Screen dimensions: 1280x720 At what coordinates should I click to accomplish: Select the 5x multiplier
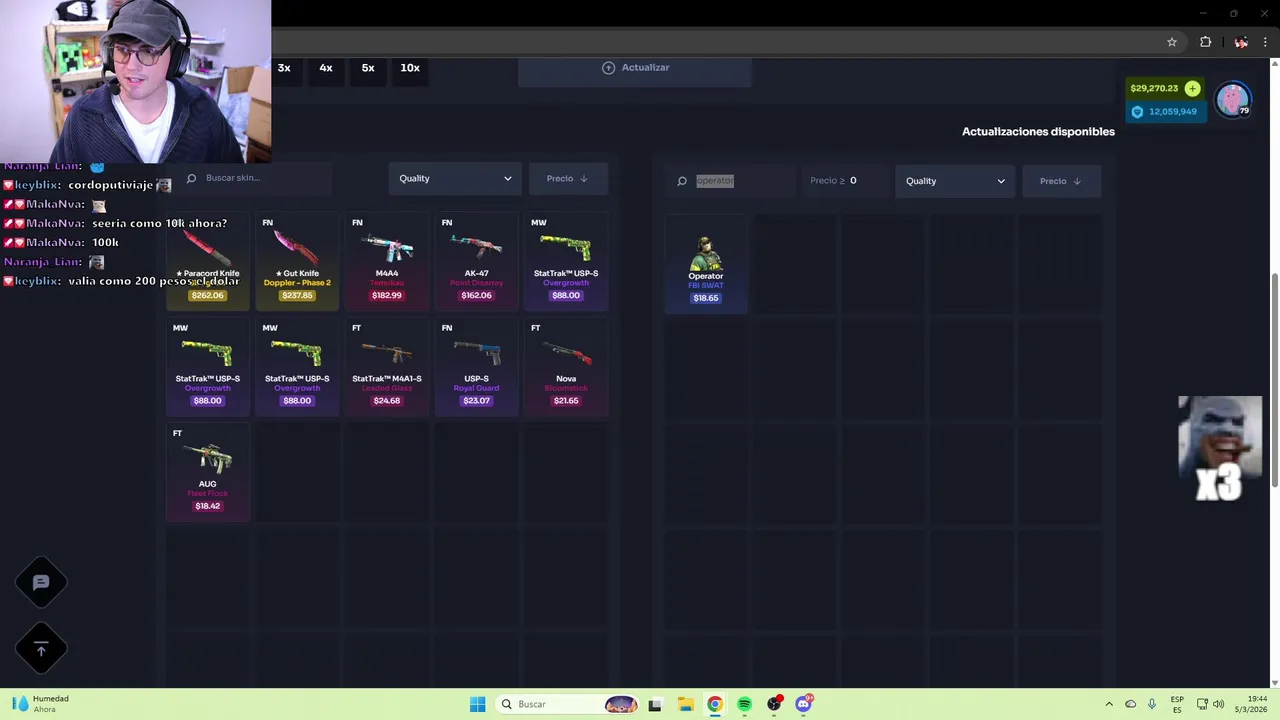368,68
